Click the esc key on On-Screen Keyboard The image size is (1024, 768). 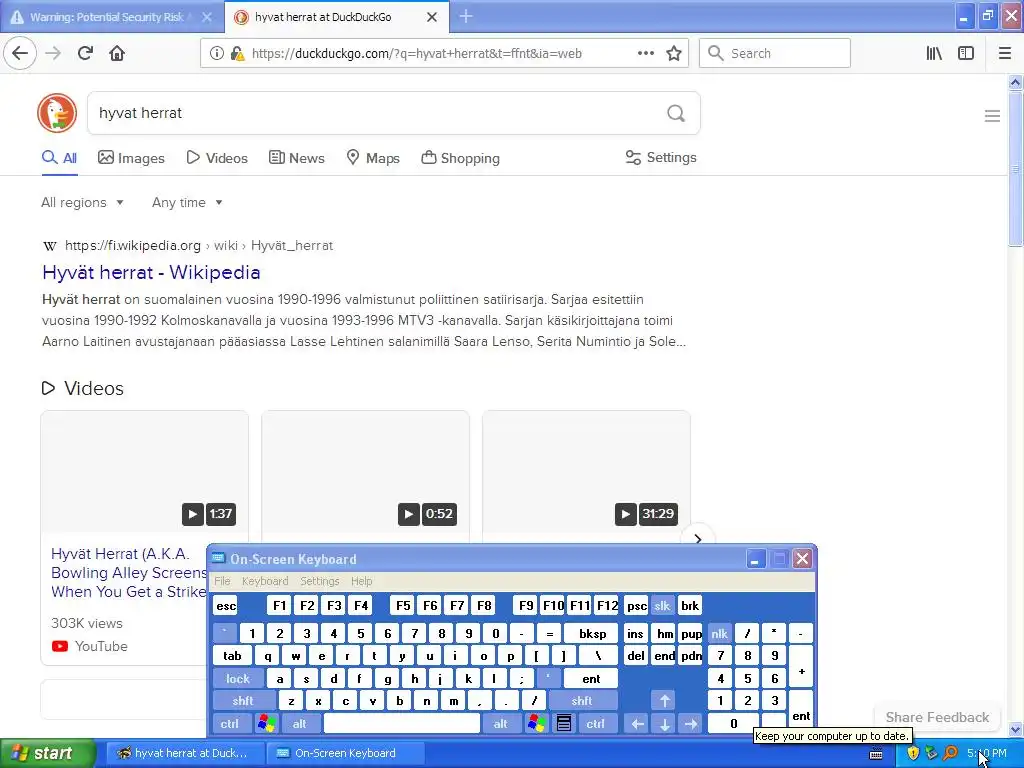click(226, 605)
